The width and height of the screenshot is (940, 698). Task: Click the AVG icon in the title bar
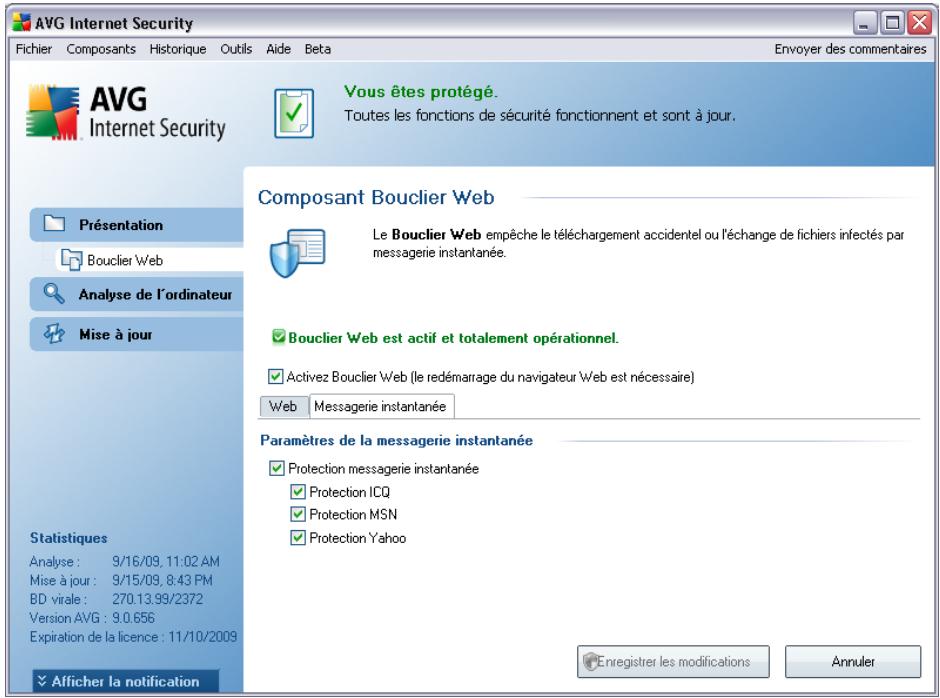tap(22, 23)
